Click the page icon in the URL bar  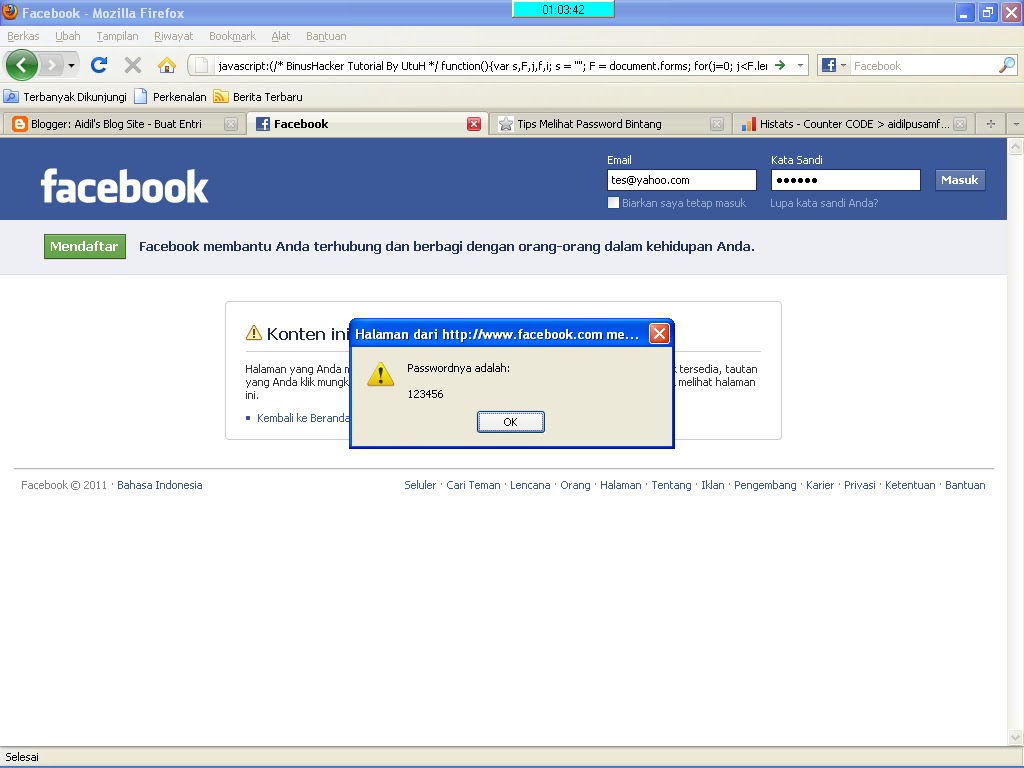point(202,65)
